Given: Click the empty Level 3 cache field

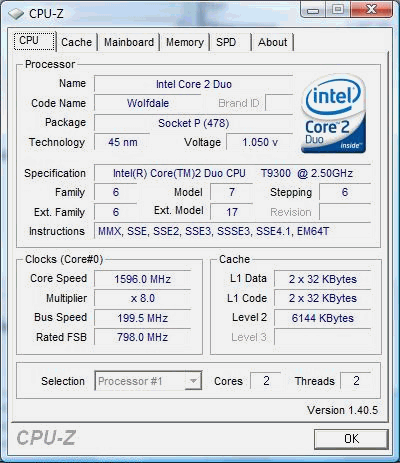Looking at the screenshot, I should (x=323, y=337).
